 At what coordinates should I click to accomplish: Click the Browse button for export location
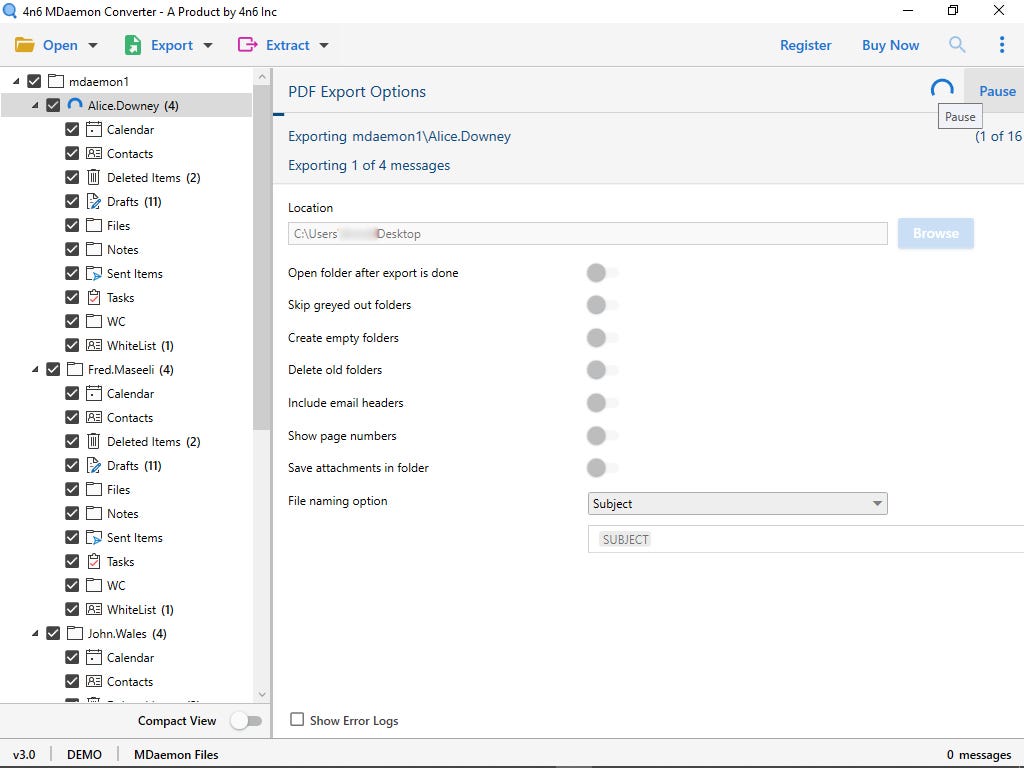(934, 233)
